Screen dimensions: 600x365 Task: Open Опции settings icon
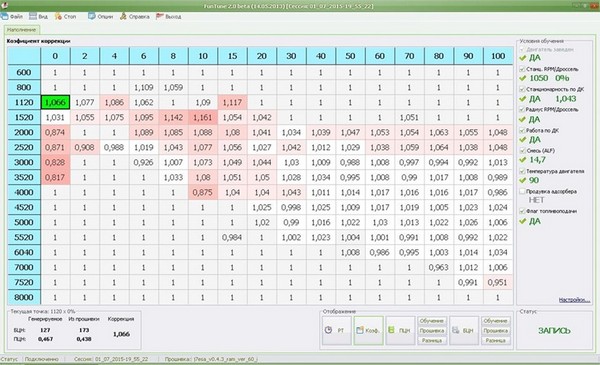point(92,16)
